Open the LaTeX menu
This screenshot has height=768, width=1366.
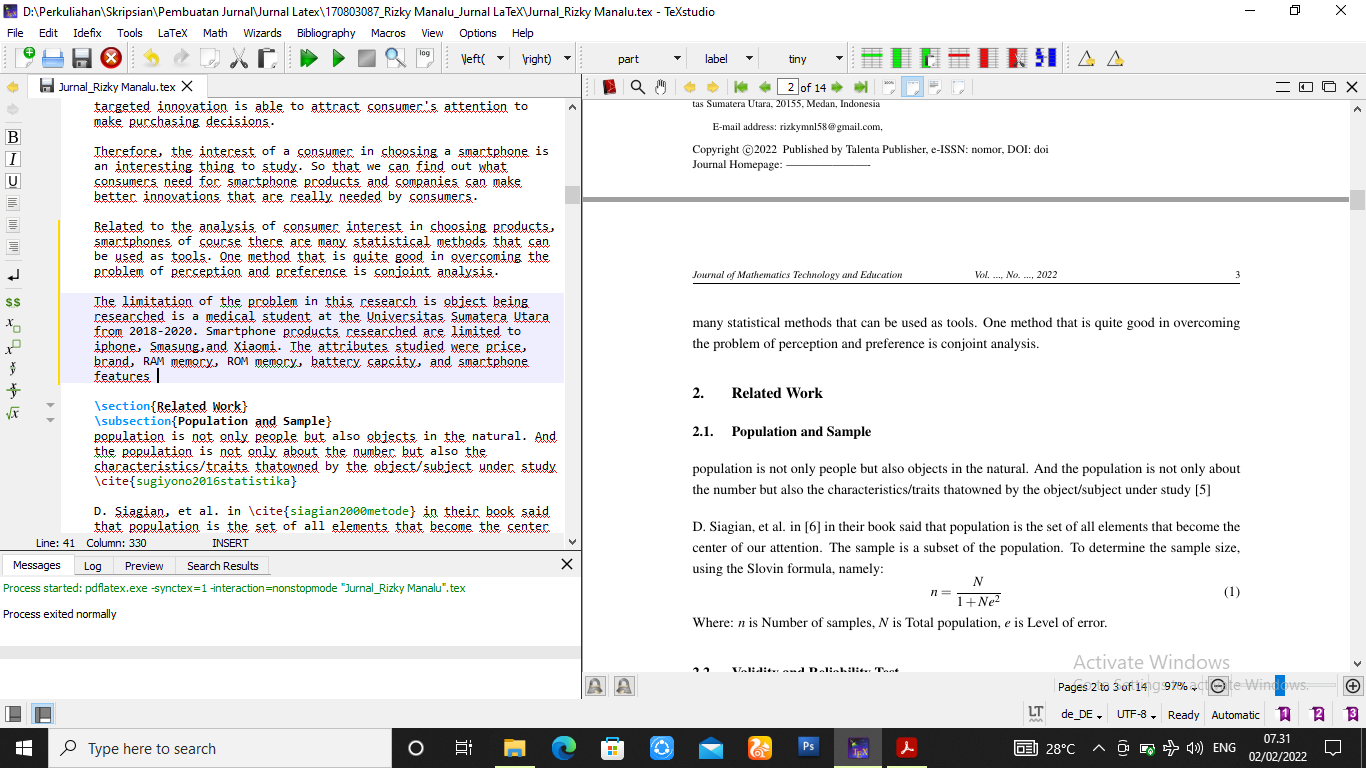tap(172, 33)
